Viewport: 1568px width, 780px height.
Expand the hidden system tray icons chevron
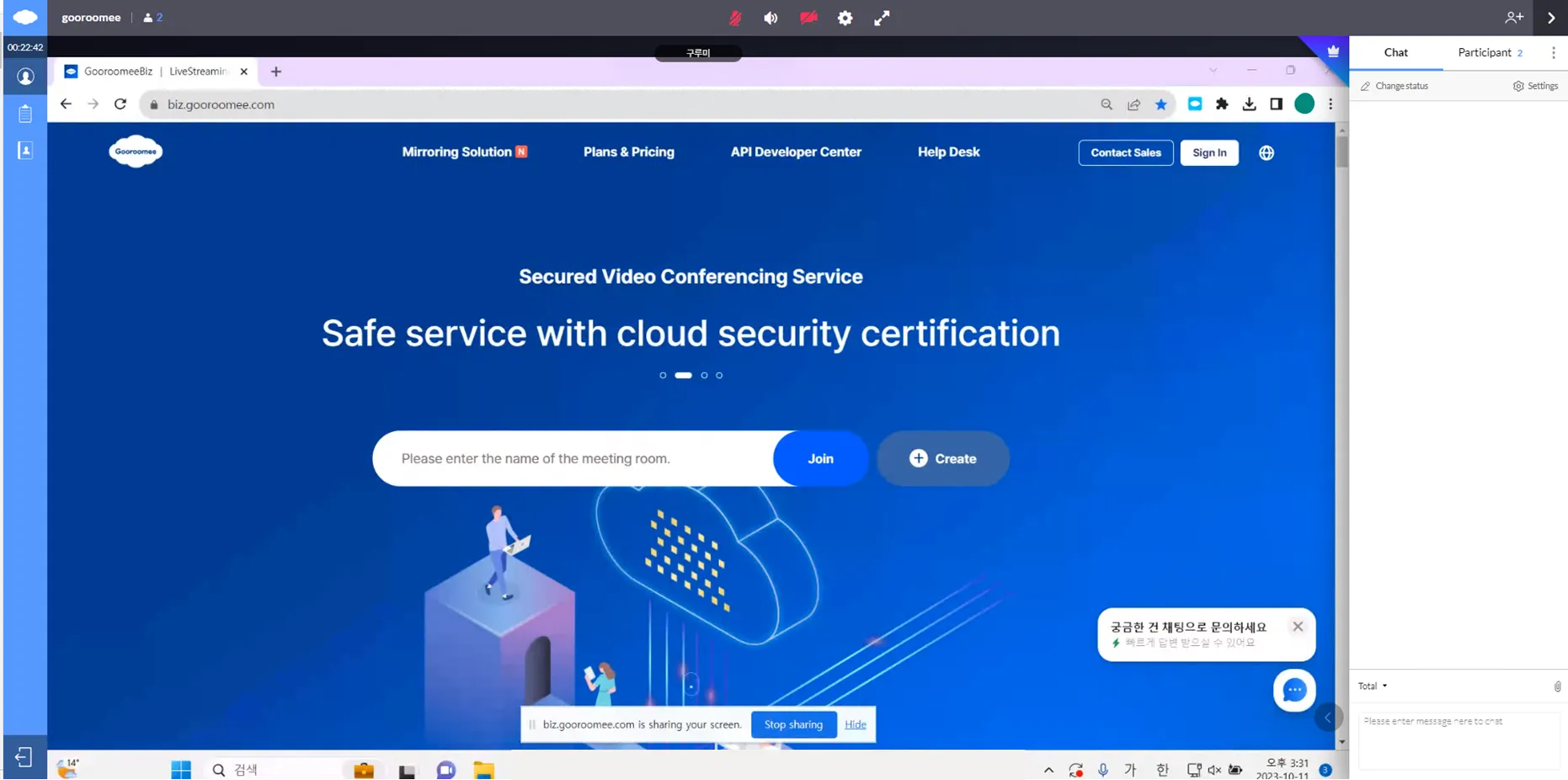tap(1048, 770)
